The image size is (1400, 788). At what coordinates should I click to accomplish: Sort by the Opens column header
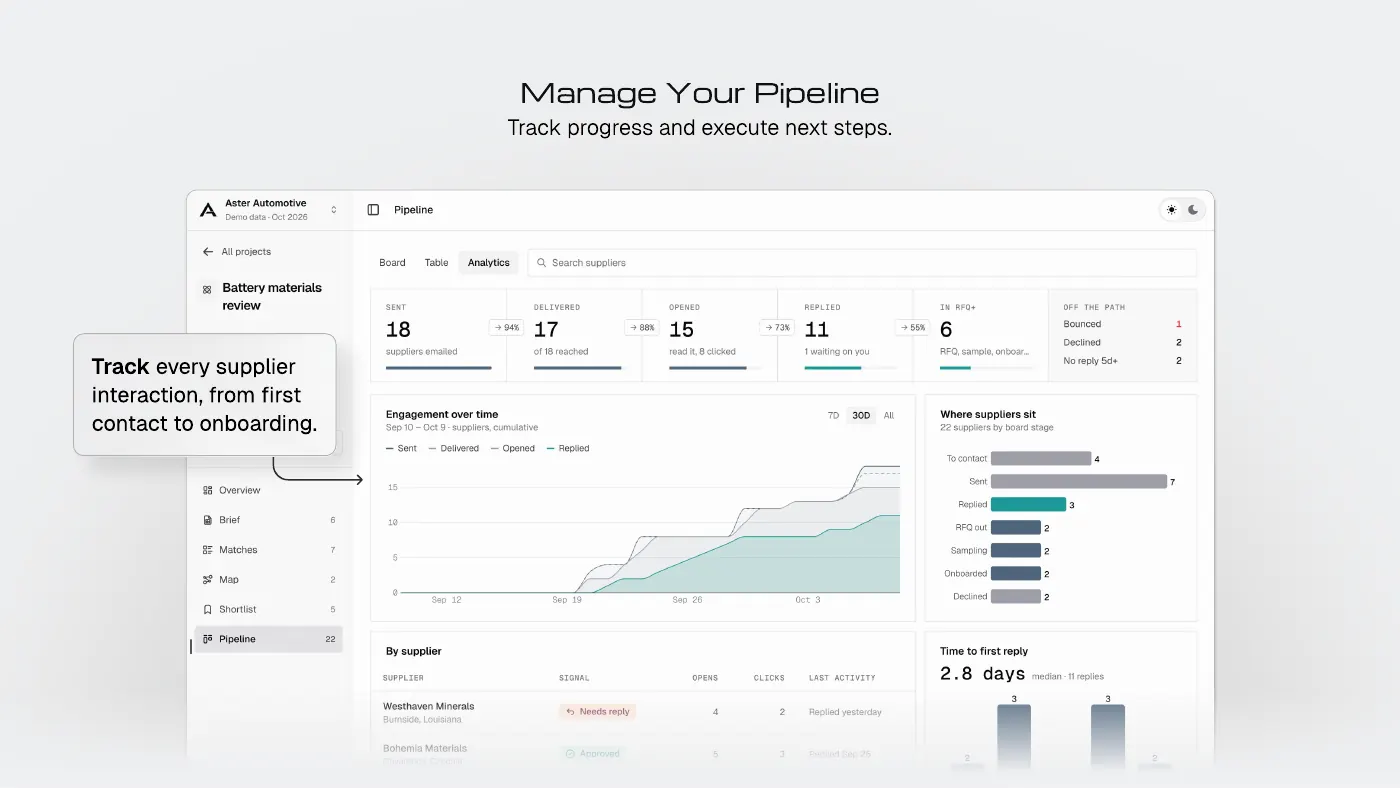point(705,678)
